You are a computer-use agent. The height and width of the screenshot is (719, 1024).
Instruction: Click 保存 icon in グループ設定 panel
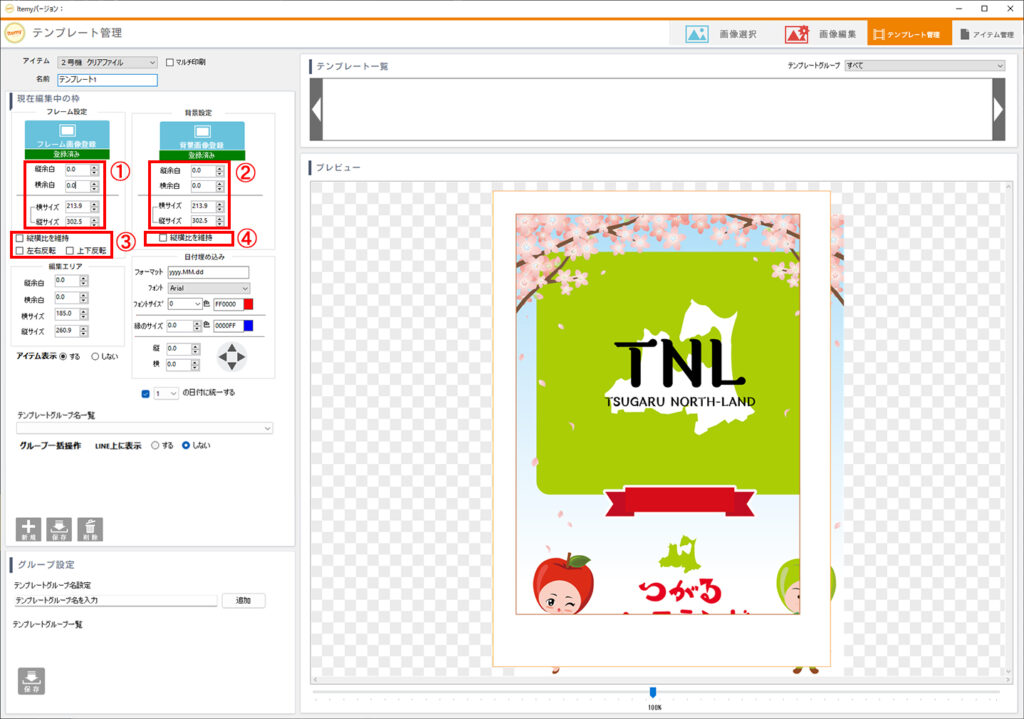[x=31, y=681]
